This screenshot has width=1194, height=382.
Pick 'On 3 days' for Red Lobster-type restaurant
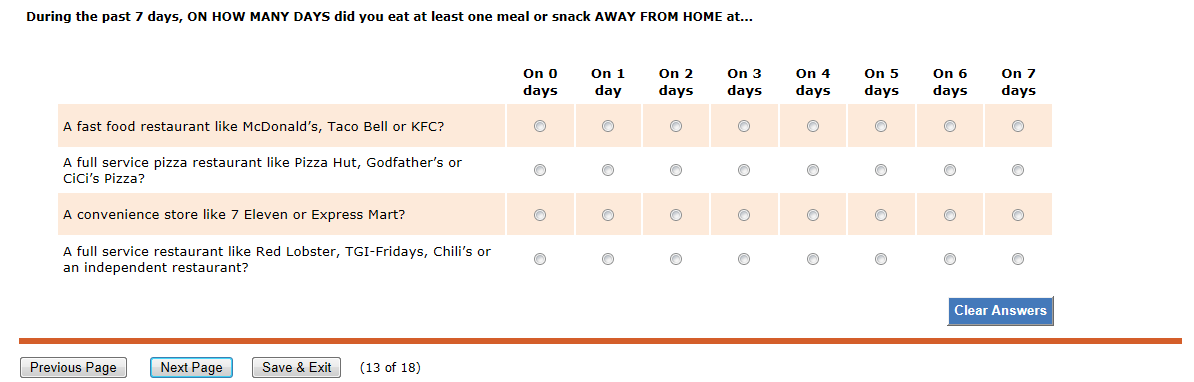coord(744,259)
